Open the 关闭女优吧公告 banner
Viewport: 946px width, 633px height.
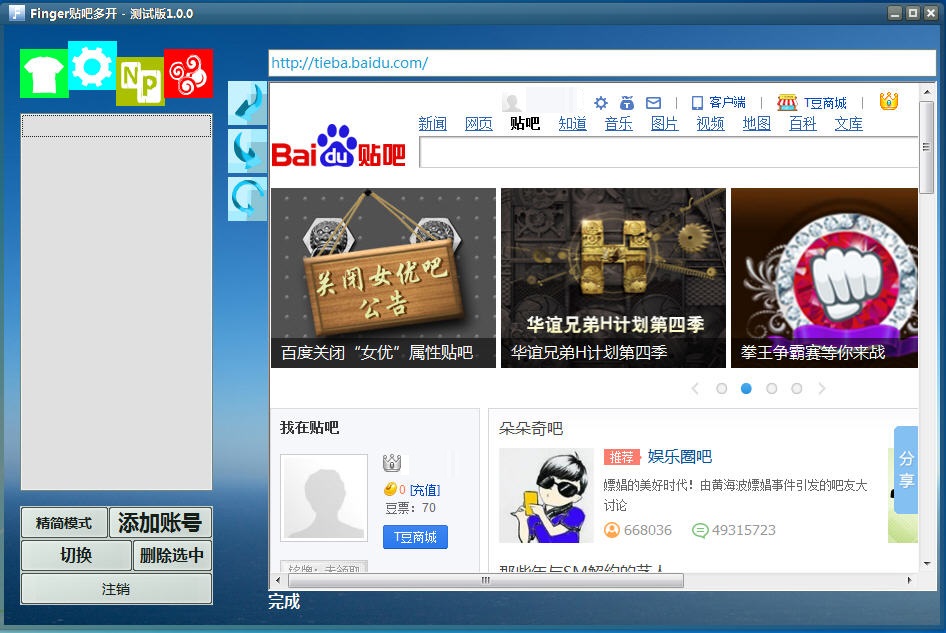[x=383, y=278]
